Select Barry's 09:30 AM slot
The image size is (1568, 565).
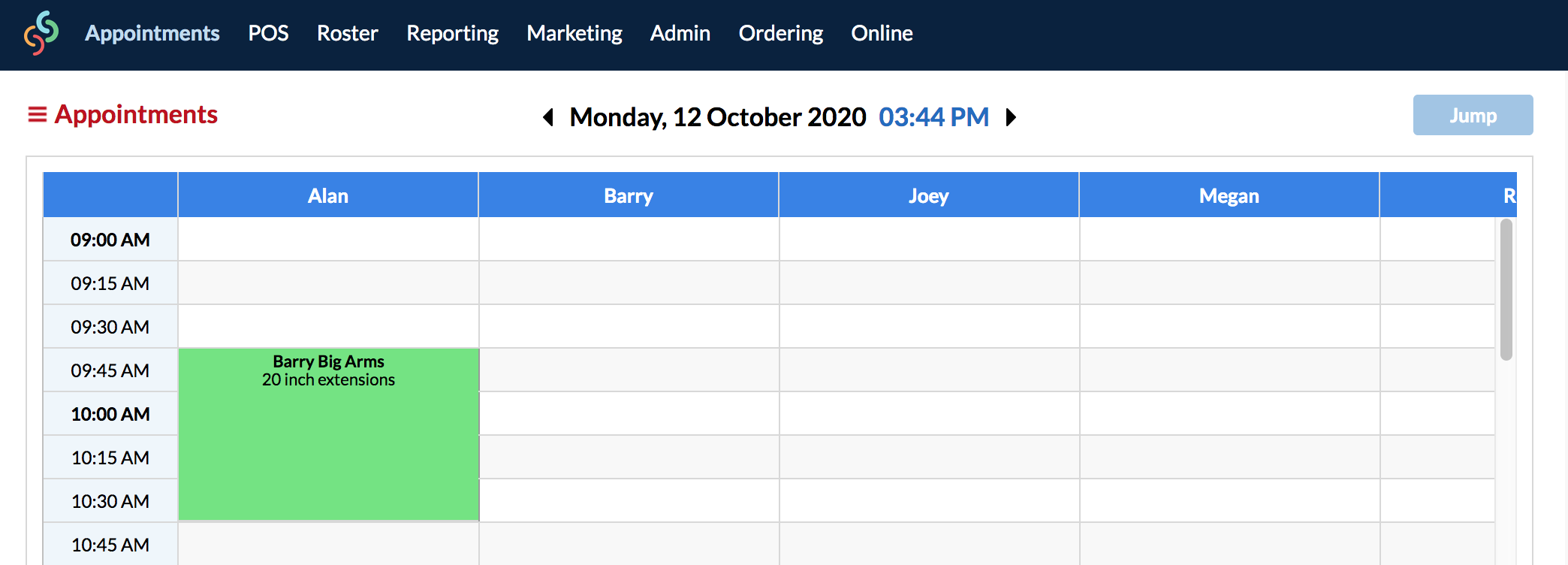click(x=629, y=327)
